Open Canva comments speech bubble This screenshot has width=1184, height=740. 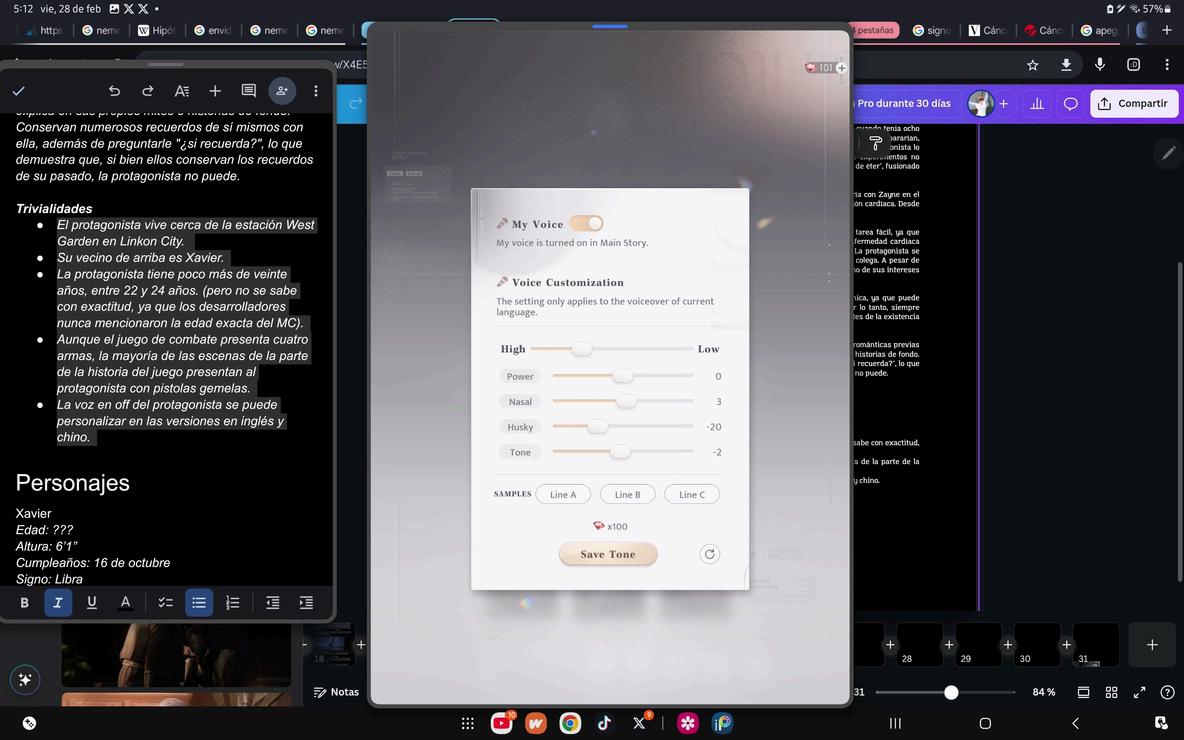coord(1071,103)
